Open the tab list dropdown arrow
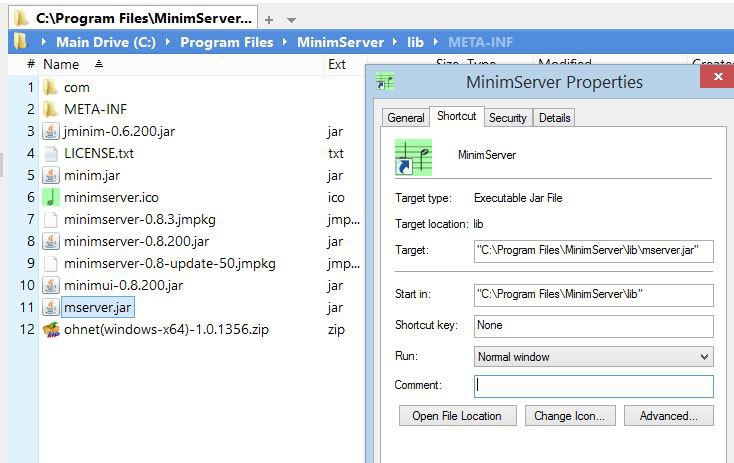 click(291, 20)
